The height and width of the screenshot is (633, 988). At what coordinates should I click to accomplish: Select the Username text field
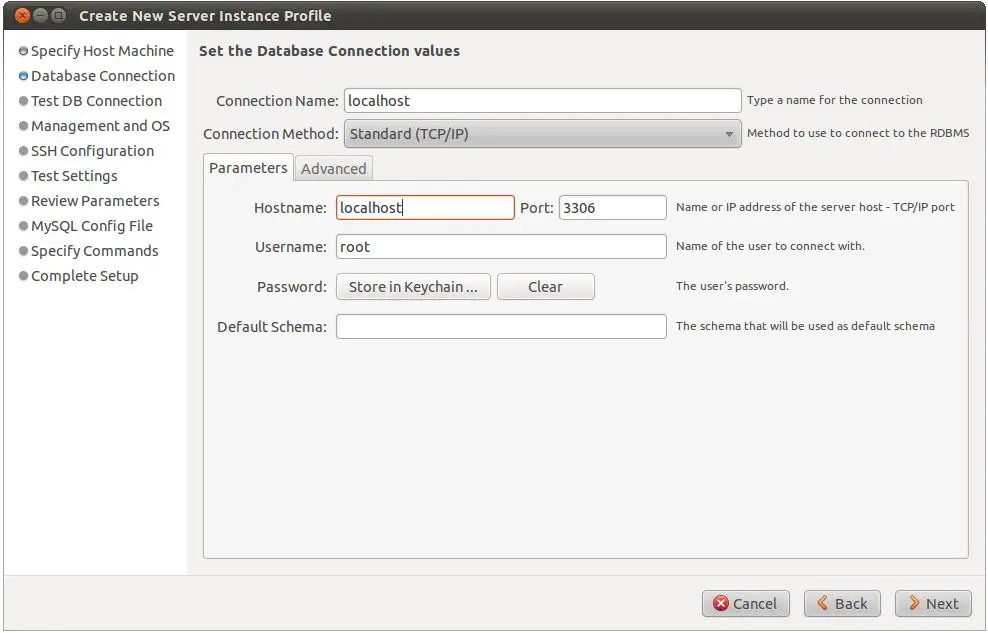(500, 247)
